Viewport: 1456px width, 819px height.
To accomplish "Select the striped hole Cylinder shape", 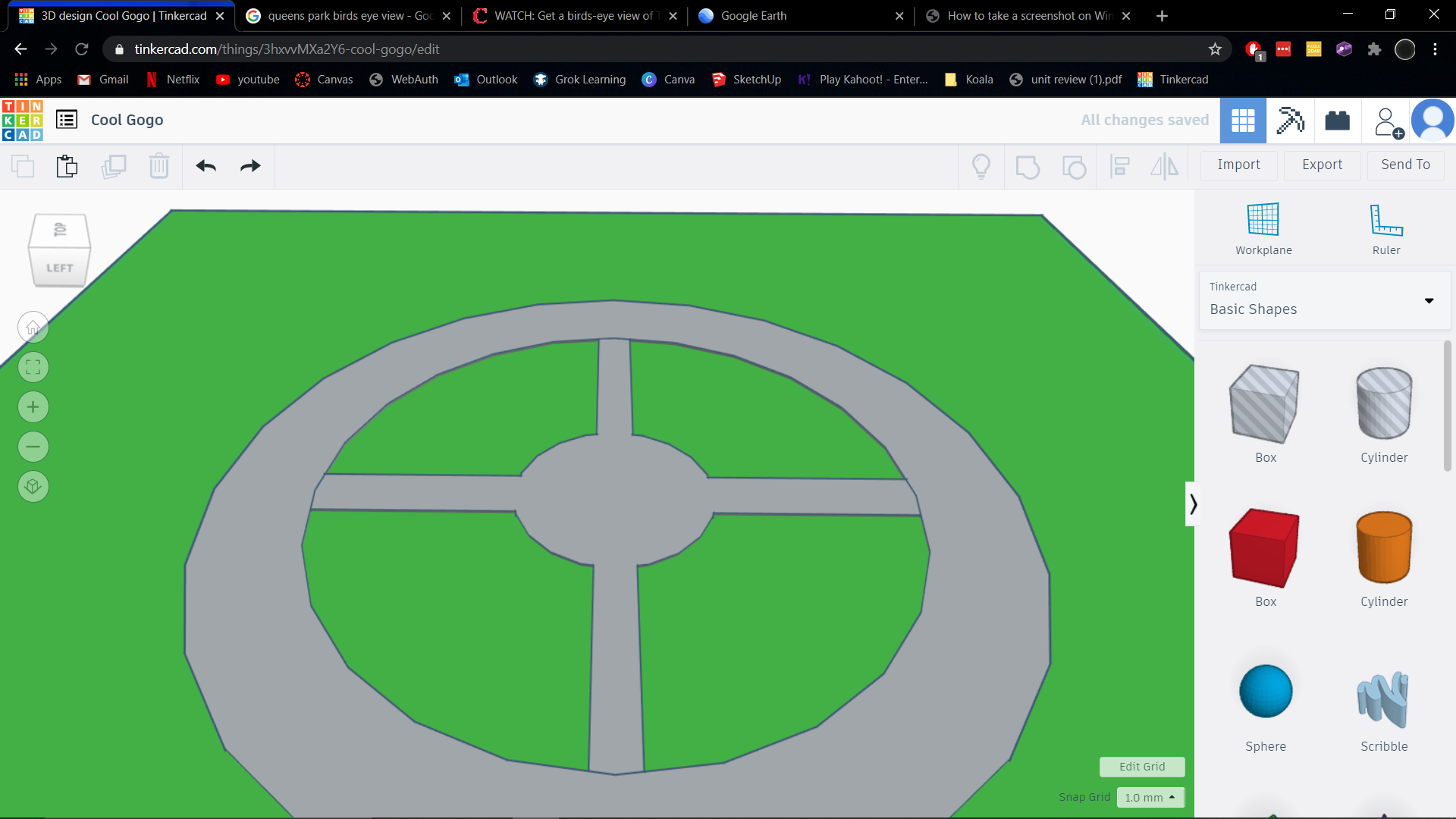I will 1384,414.
